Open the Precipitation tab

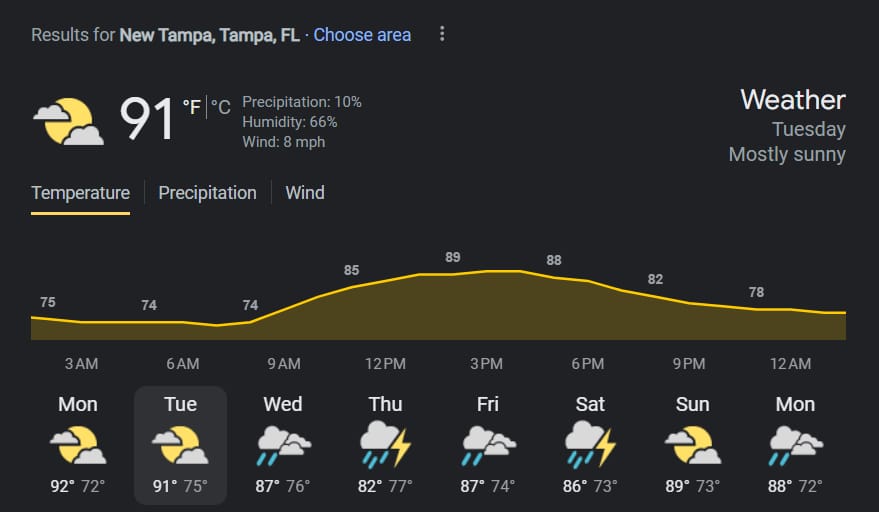207,193
